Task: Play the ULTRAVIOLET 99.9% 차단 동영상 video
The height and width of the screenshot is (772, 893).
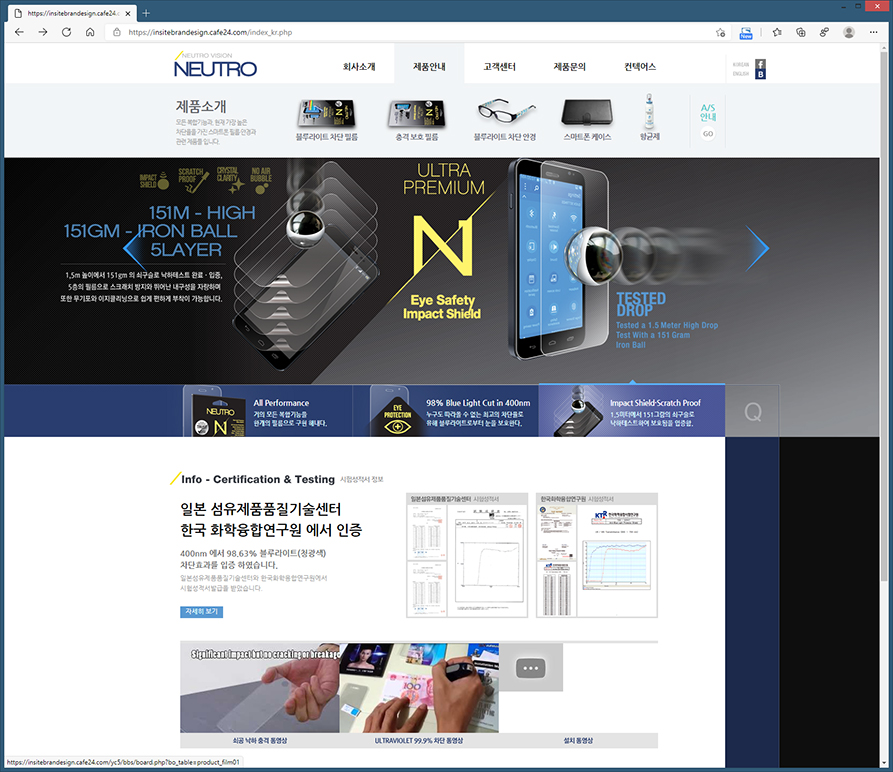Action: [x=419, y=688]
